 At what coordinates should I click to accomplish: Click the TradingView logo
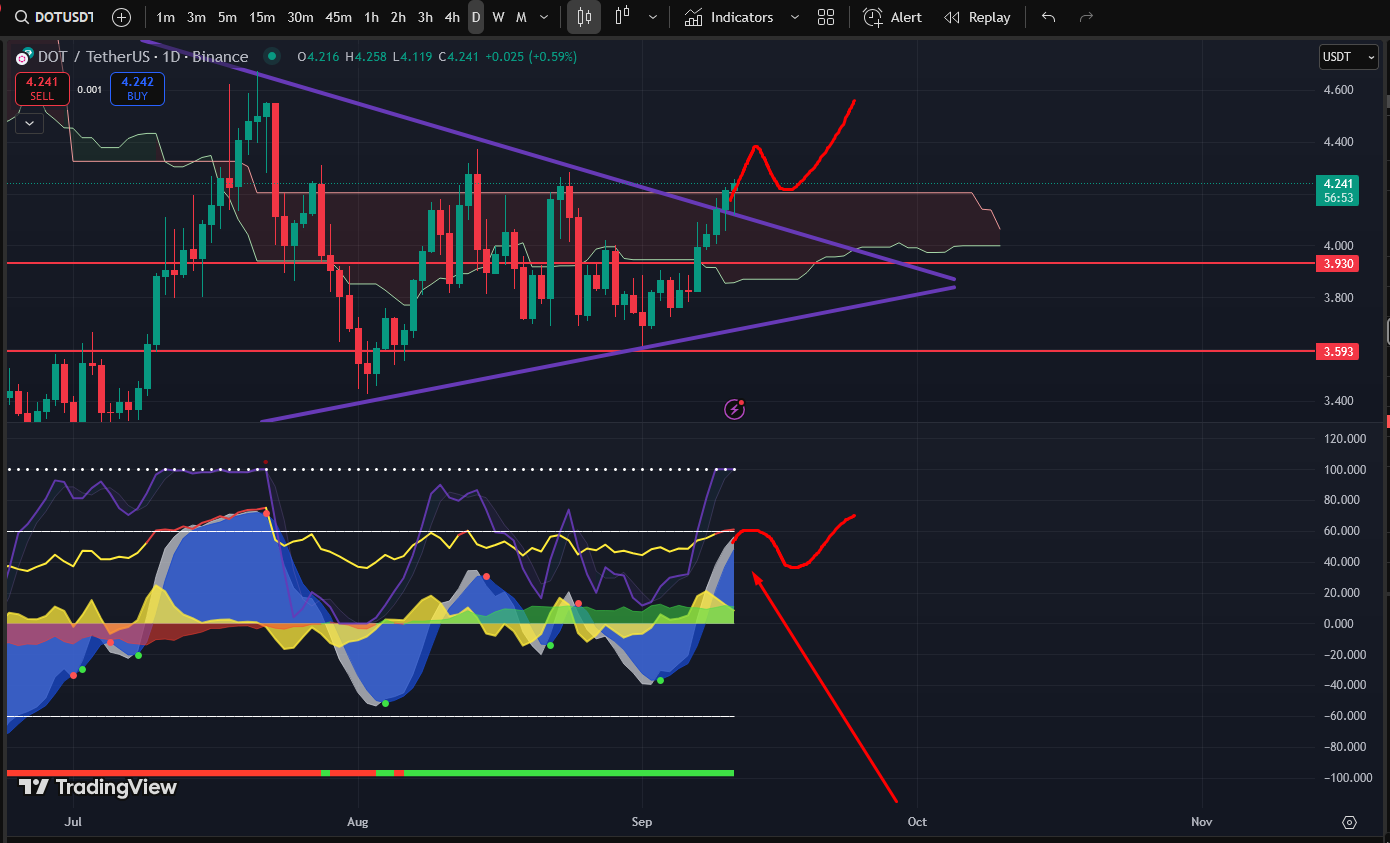(98, 787)
